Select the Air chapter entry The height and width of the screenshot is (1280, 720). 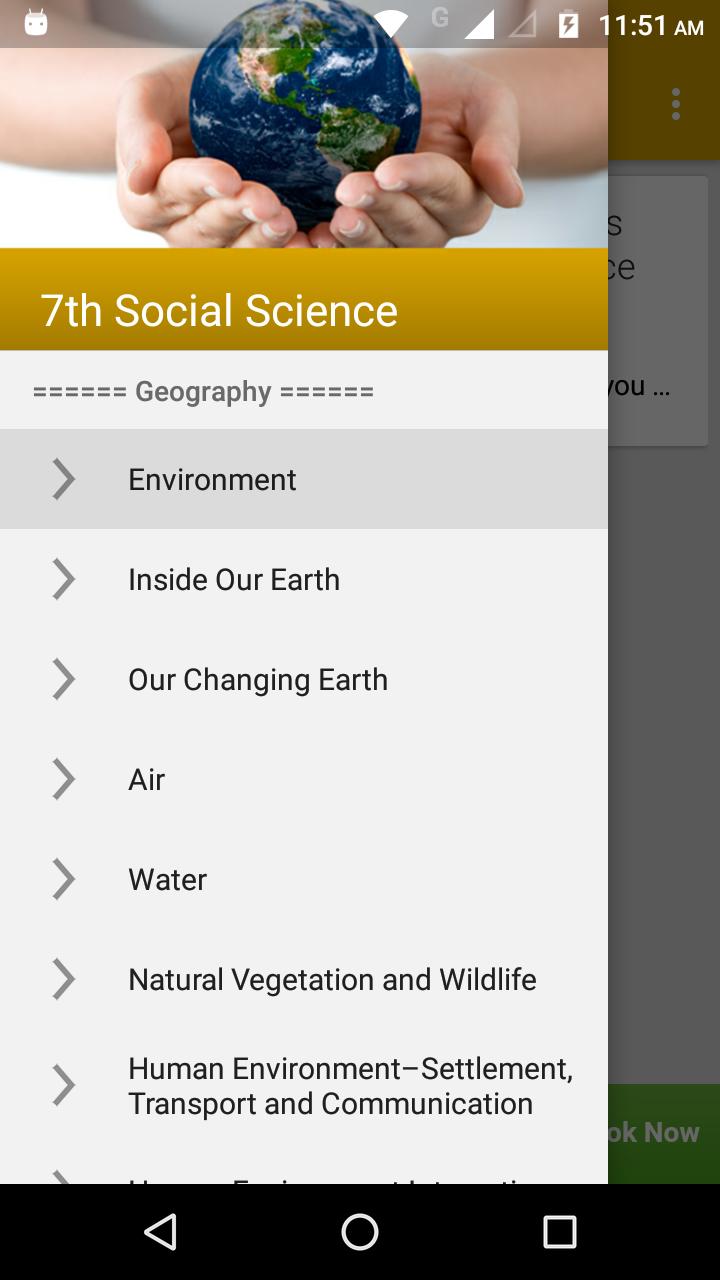click(x=304, y=779)
